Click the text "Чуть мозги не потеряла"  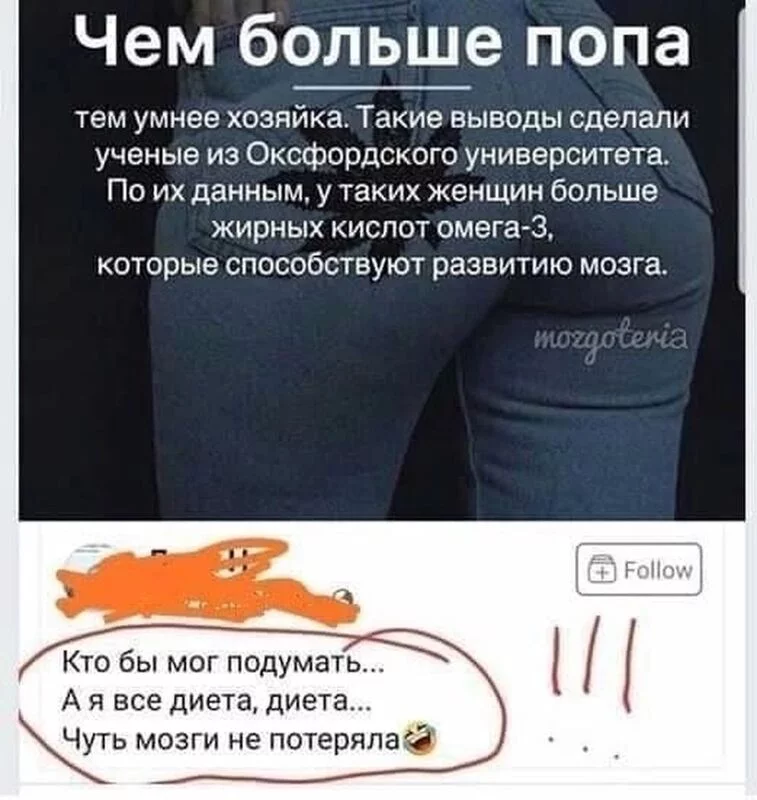(231, 737)
